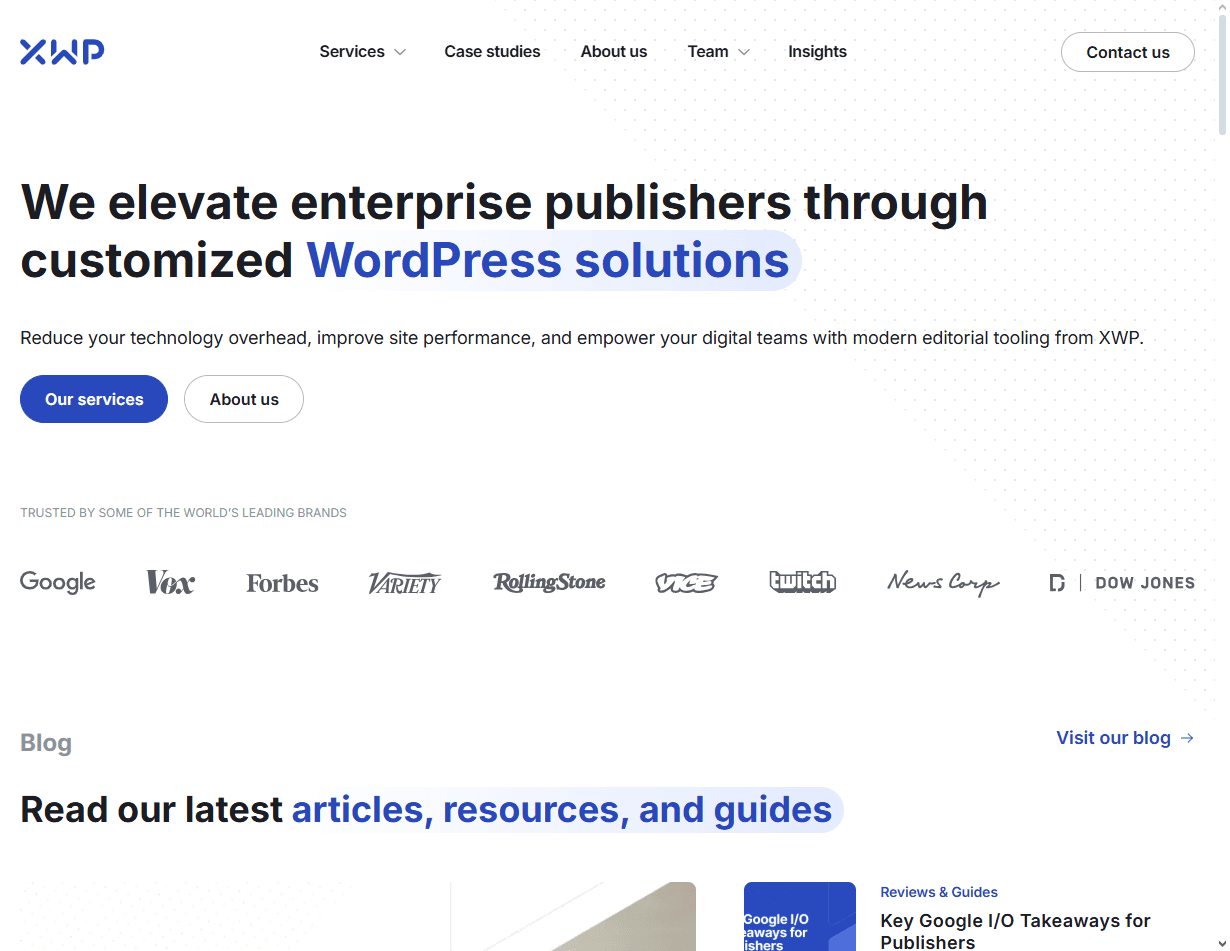This screenshot has height=951, width=1230.
Task: Click the Google brand logo
Action: [58, 582]
